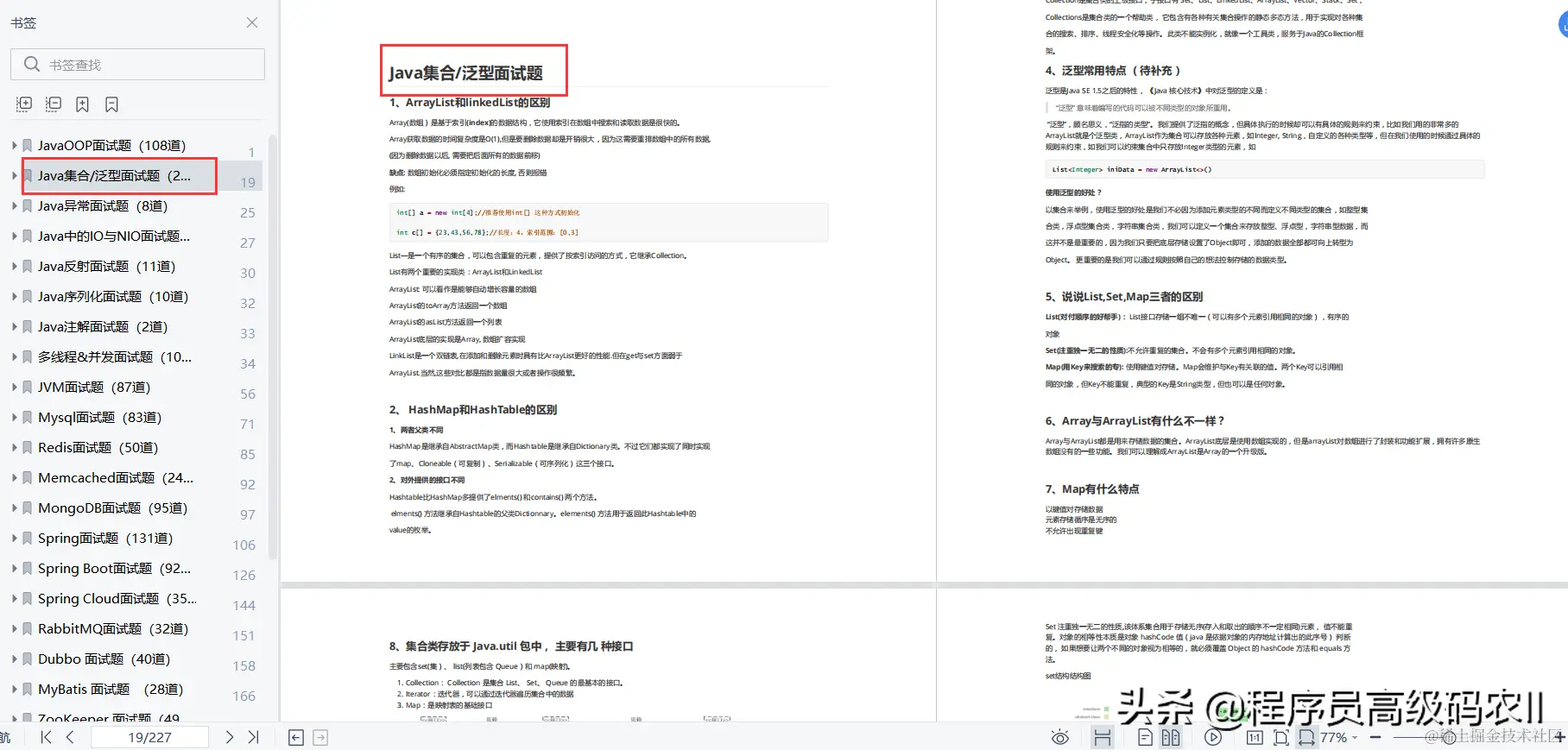Fit page width icon

click(x=1307, y=737)
